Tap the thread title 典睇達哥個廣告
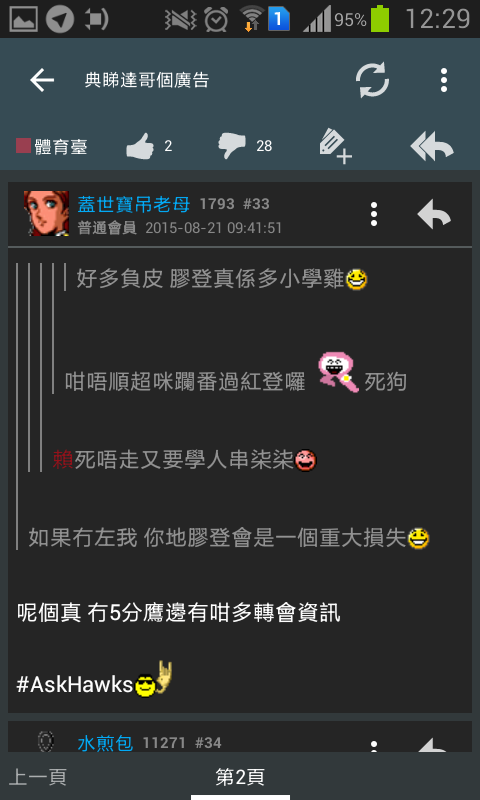The image size is (480, 800). [x=147, y=80]
